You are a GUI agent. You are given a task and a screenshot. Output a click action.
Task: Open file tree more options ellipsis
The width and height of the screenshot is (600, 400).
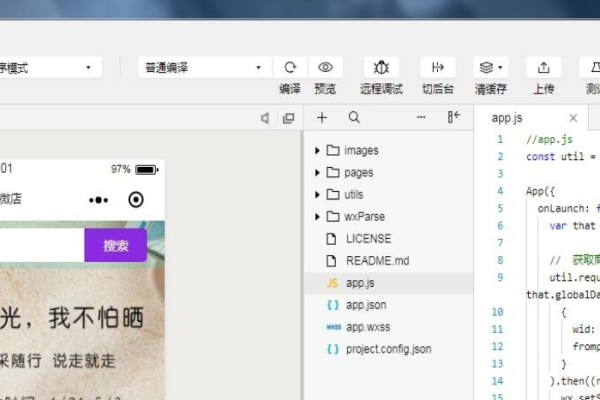pos(421,117)
